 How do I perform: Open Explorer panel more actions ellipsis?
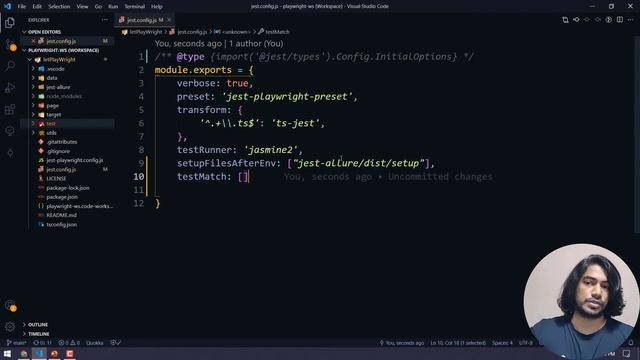coord(104,20)
